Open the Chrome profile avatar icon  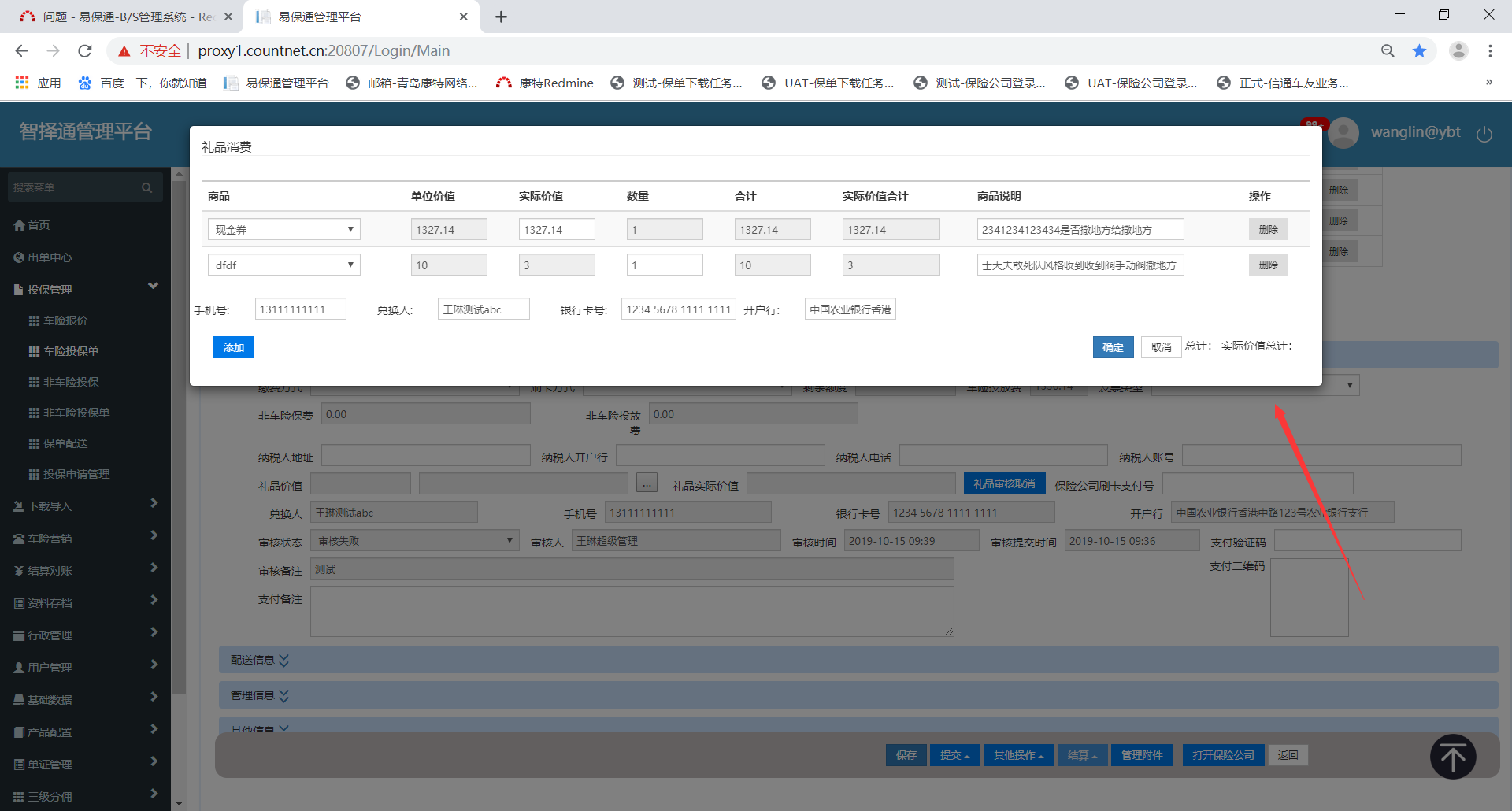tap(1458, 51)
